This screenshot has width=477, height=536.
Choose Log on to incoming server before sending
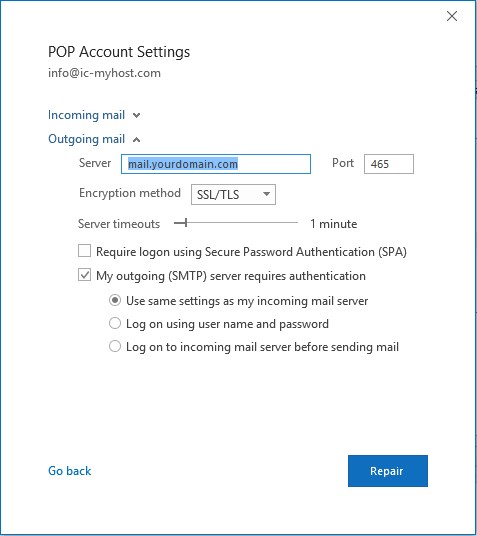tap(115, 346)
